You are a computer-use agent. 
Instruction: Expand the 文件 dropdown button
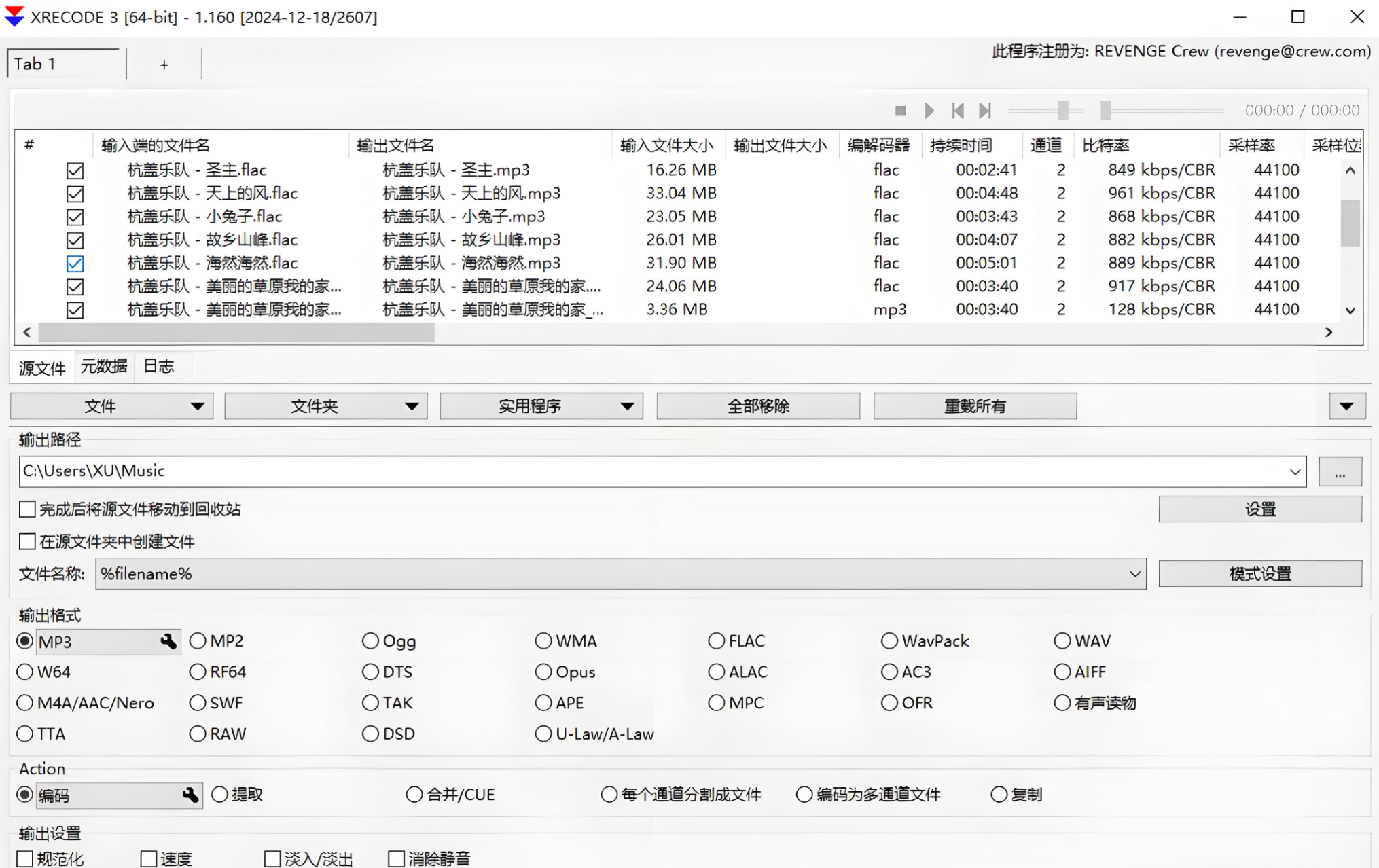pyautogui.click(x=197, y=406)
